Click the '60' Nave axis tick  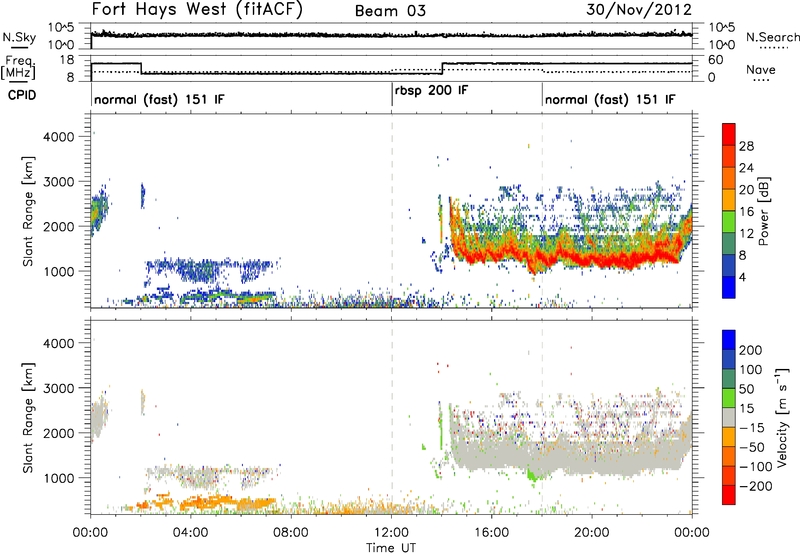[x=716, y=60]
